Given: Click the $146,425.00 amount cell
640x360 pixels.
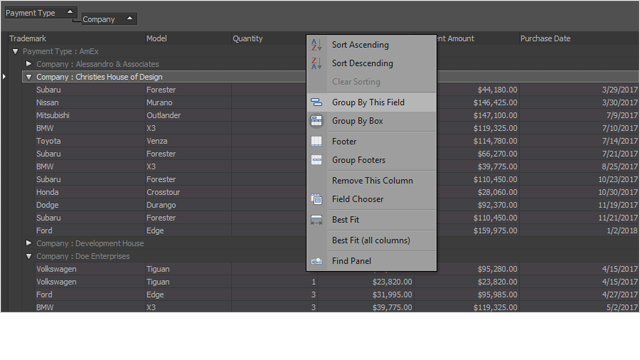Looking at the screenshot, I should (478, 102).
